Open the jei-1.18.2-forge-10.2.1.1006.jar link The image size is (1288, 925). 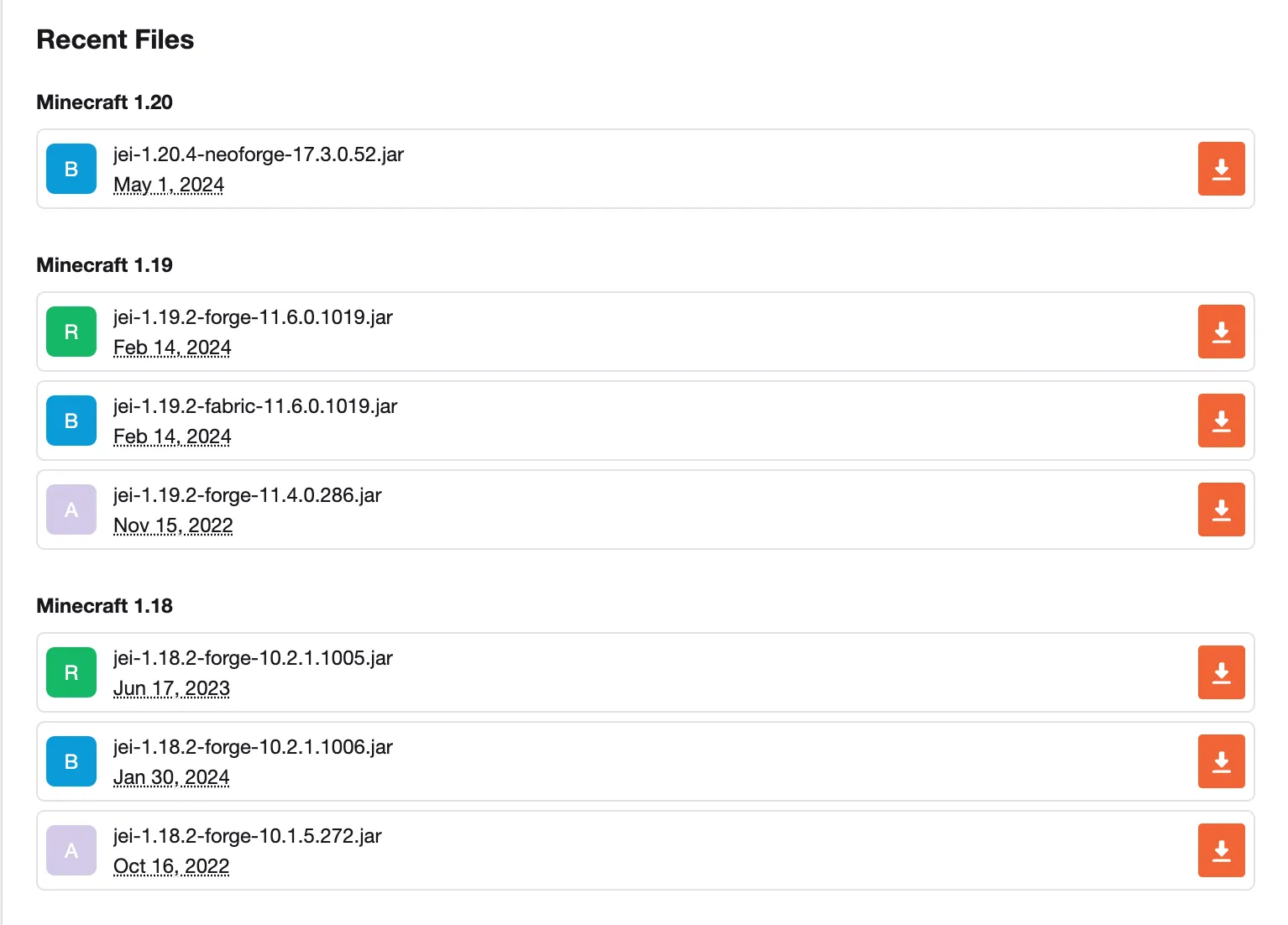[253, 747]
